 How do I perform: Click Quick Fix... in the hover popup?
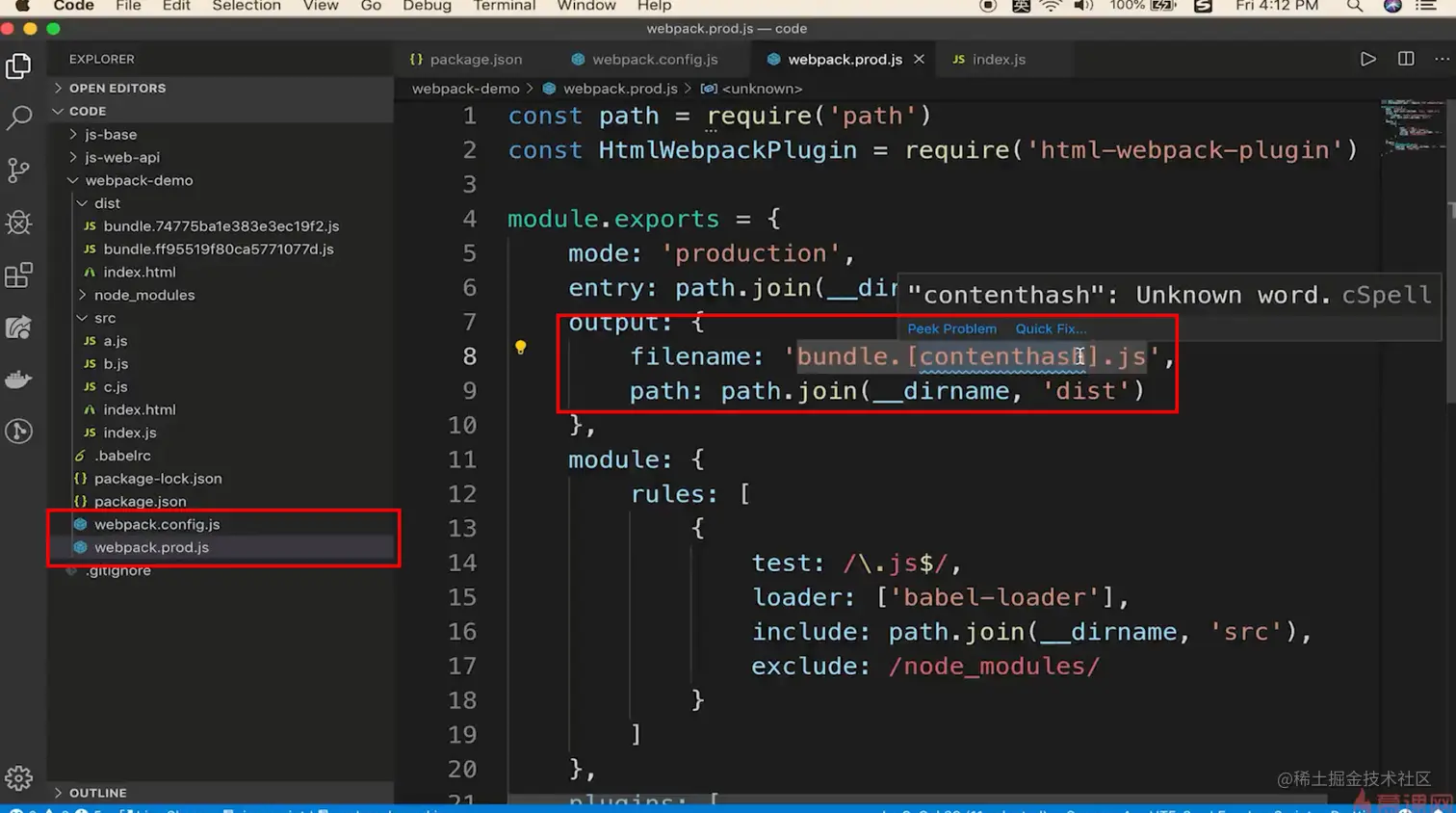click(x=1051, y=328)
